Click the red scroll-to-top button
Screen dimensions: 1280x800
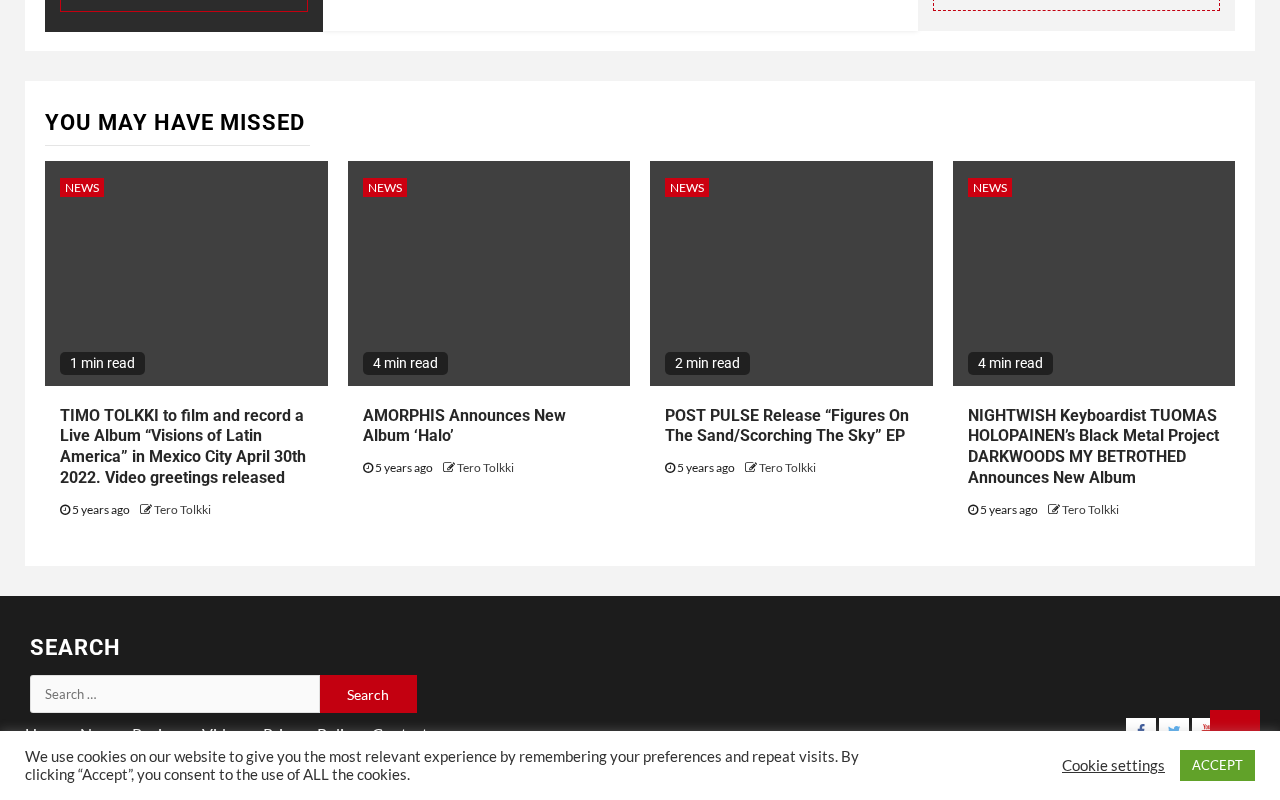pos(1235,721)
